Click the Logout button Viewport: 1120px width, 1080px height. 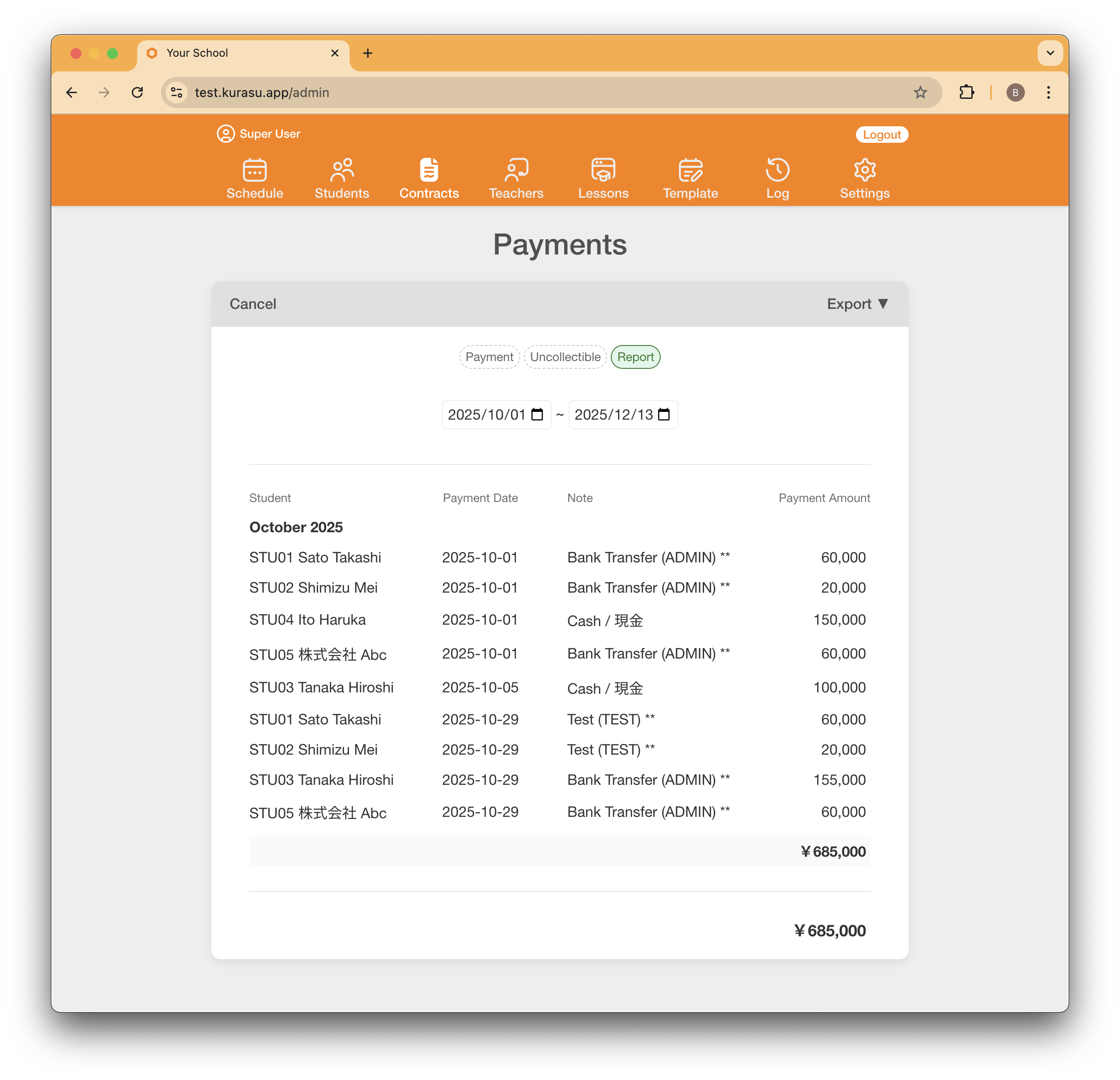tap(882, 134)
